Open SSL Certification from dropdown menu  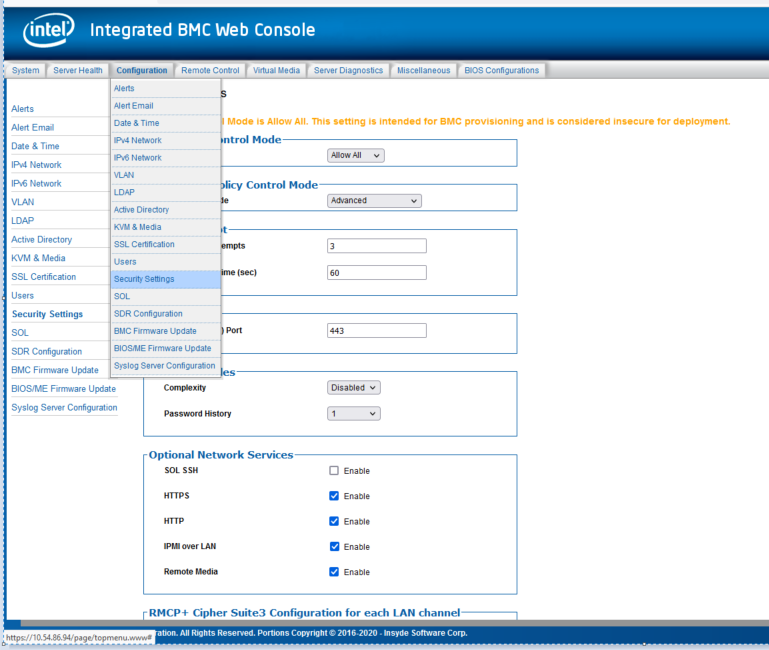[x=166, y=244]
